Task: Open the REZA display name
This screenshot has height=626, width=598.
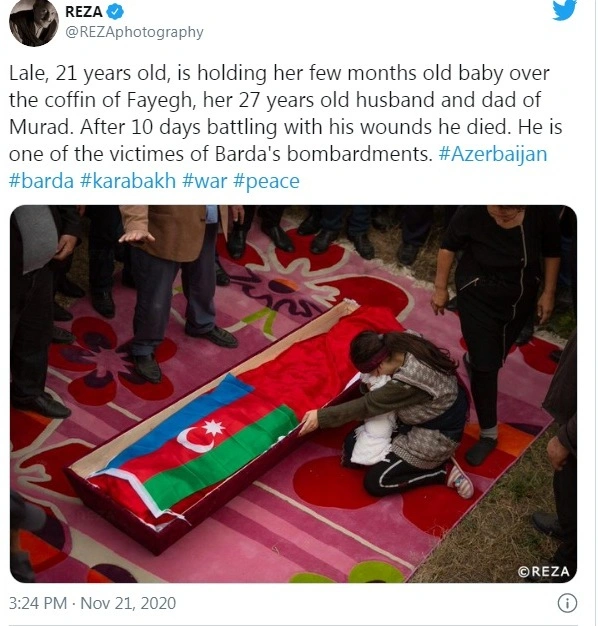Action: click(x=84, y=12)
